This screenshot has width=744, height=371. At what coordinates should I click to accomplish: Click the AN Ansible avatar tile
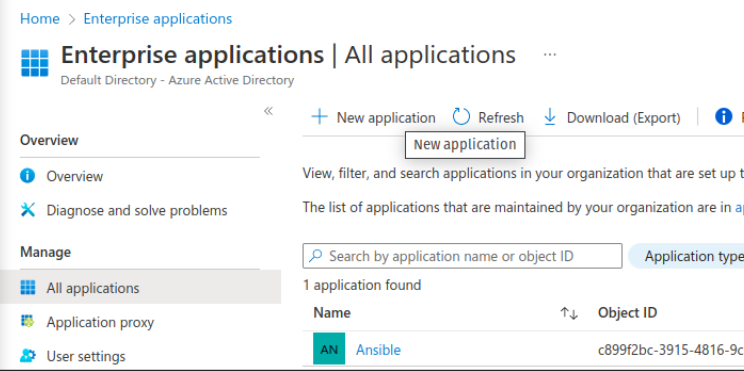[x=329, y=349]
